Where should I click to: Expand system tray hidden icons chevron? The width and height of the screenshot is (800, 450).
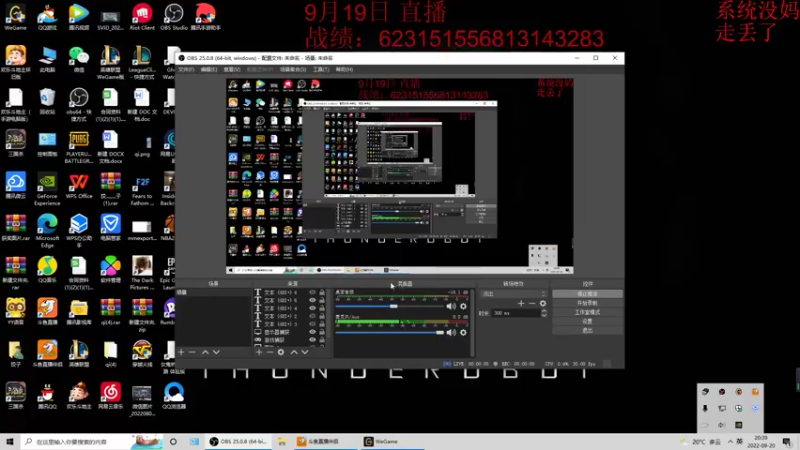pyautogui.click(x=730, y=442)
